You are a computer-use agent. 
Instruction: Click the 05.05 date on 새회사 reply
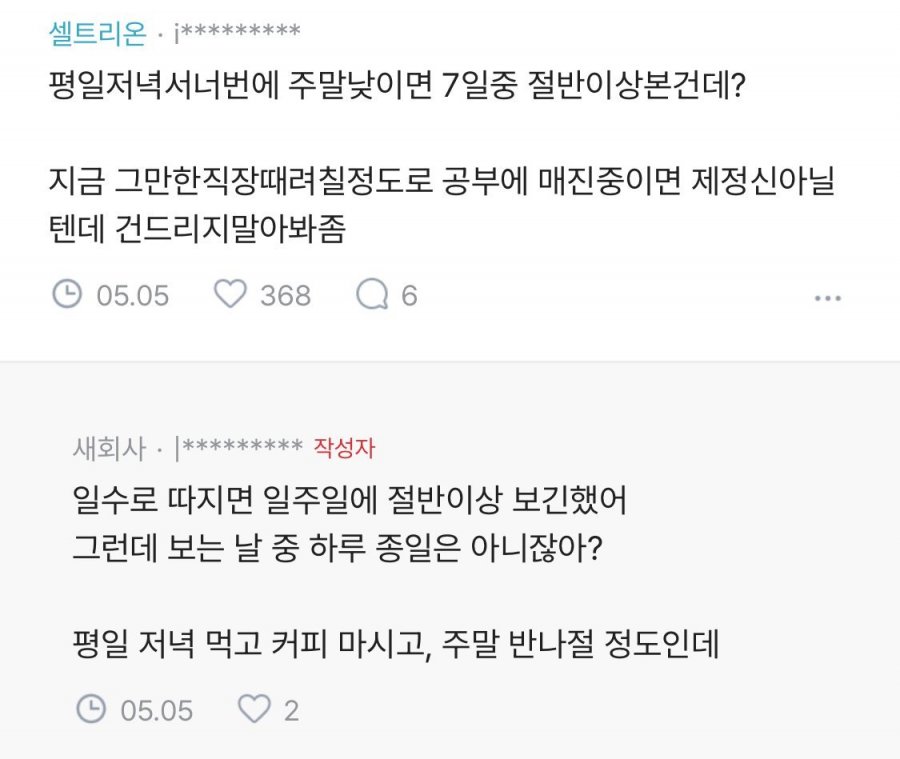tap(157, 711)
